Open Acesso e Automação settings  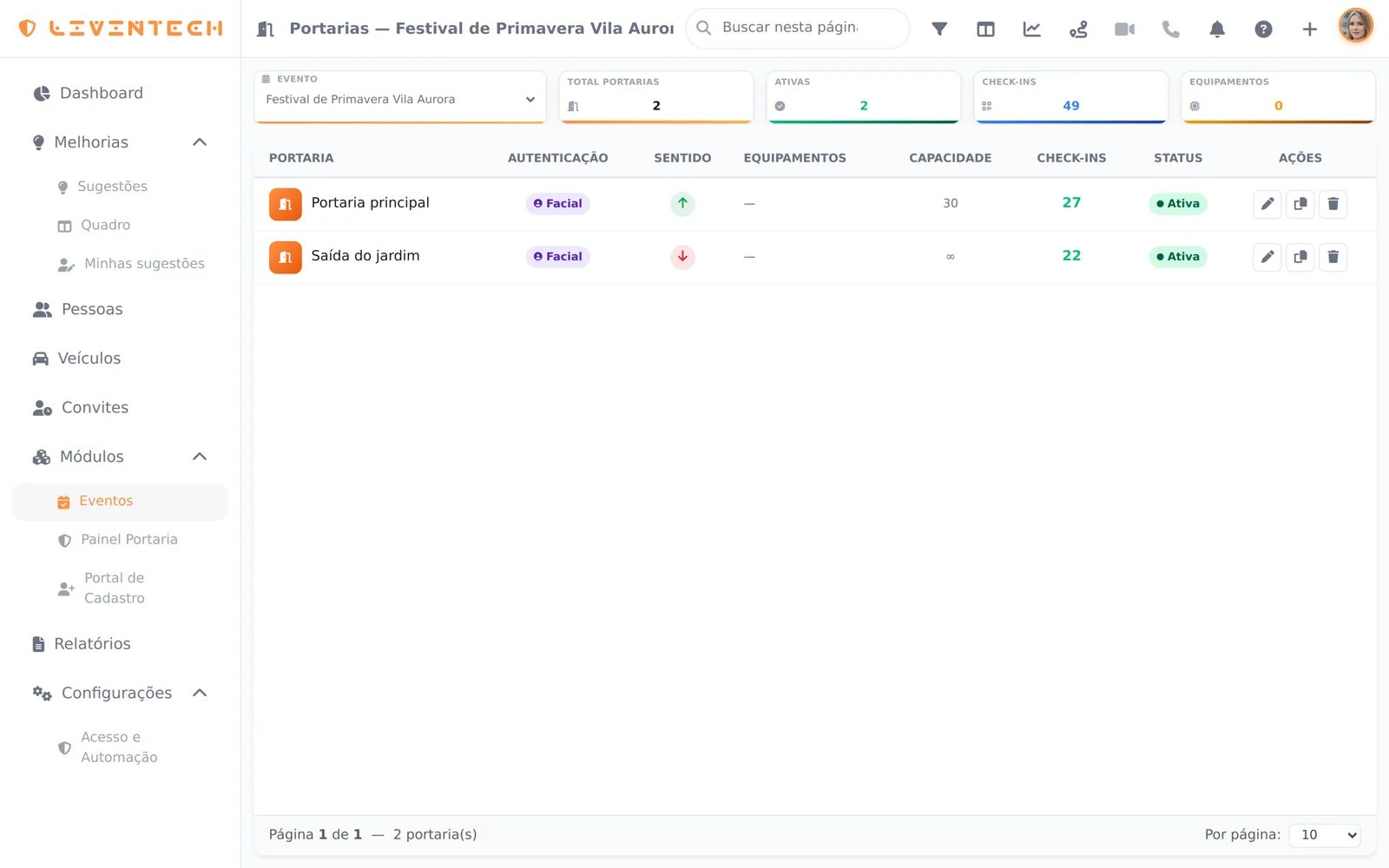(x=120, y=747)
